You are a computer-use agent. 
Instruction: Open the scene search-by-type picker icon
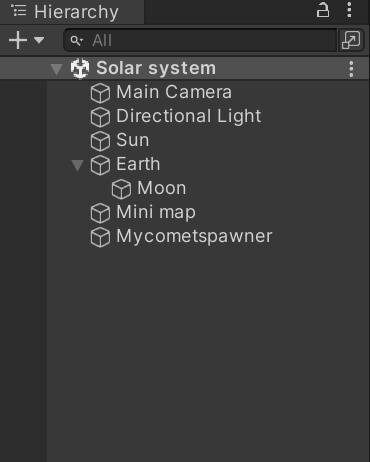coord(351,40)
